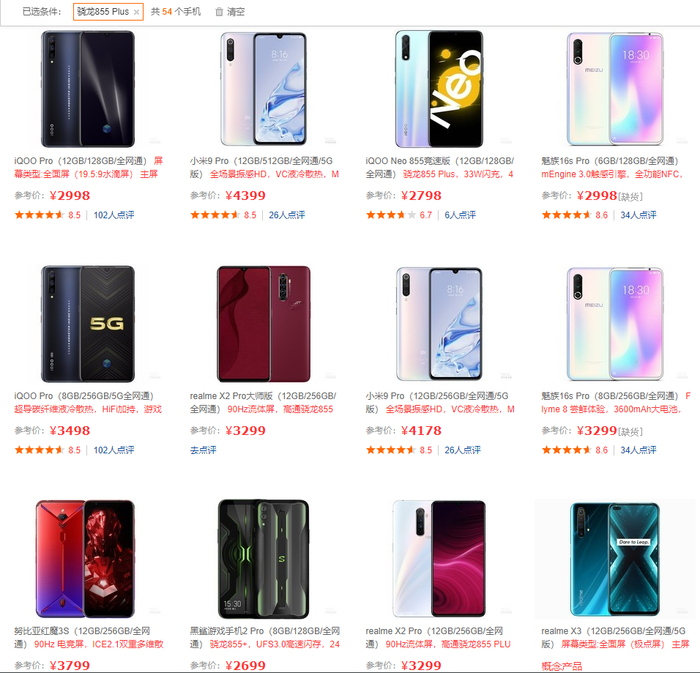This screenshot has height=673, width=700.
Task: Open 102人点评 reviews for iQOO Pro 12GB/128GB
Action: click(114, 215)
